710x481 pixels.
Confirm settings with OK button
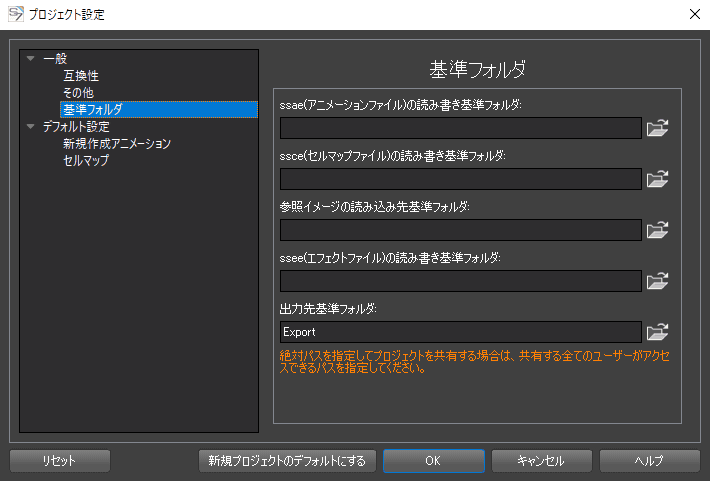coord(434,461)
